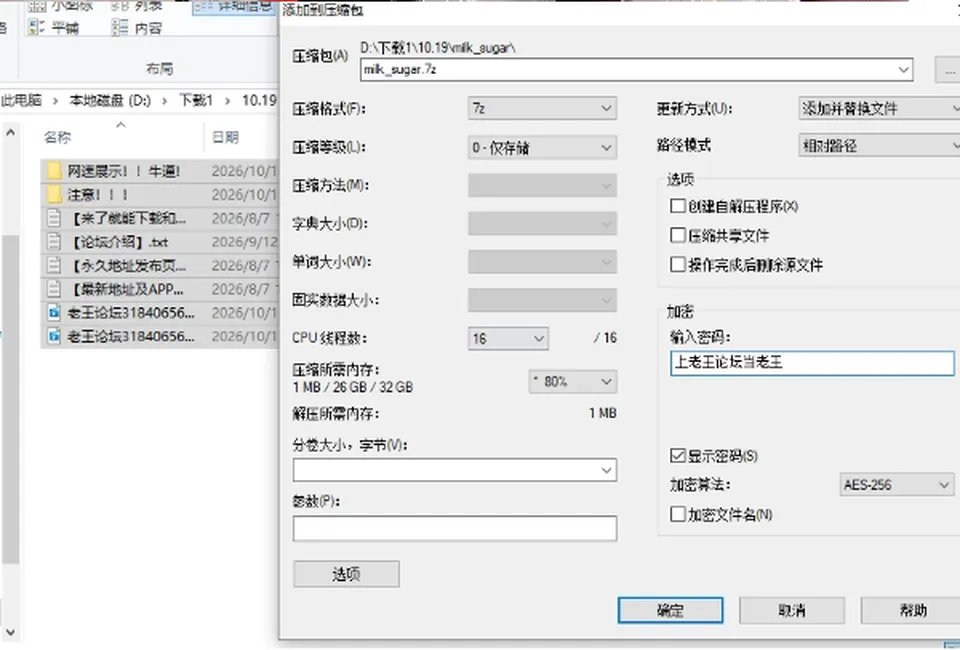Image resolution: width=960 pixels, height=650 pixels.
Task: Open the 80% memory usage dropdown
Action: point(572,381)
